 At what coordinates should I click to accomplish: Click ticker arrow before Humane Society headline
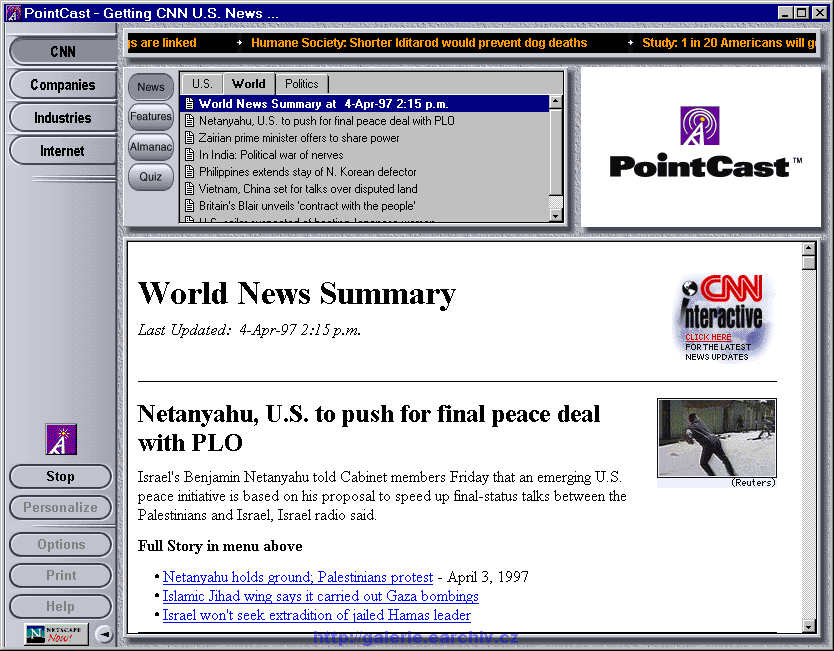tap(240, 43)
